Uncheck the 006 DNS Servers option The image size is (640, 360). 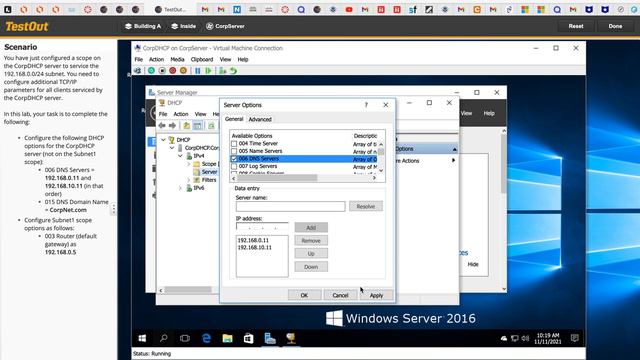234,159
